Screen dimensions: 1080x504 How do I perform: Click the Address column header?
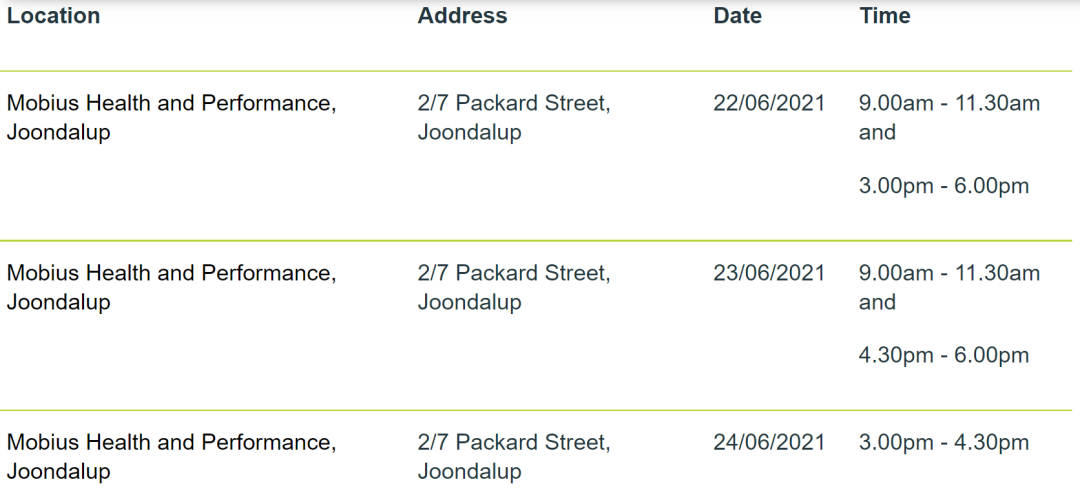tap(462, 16)
